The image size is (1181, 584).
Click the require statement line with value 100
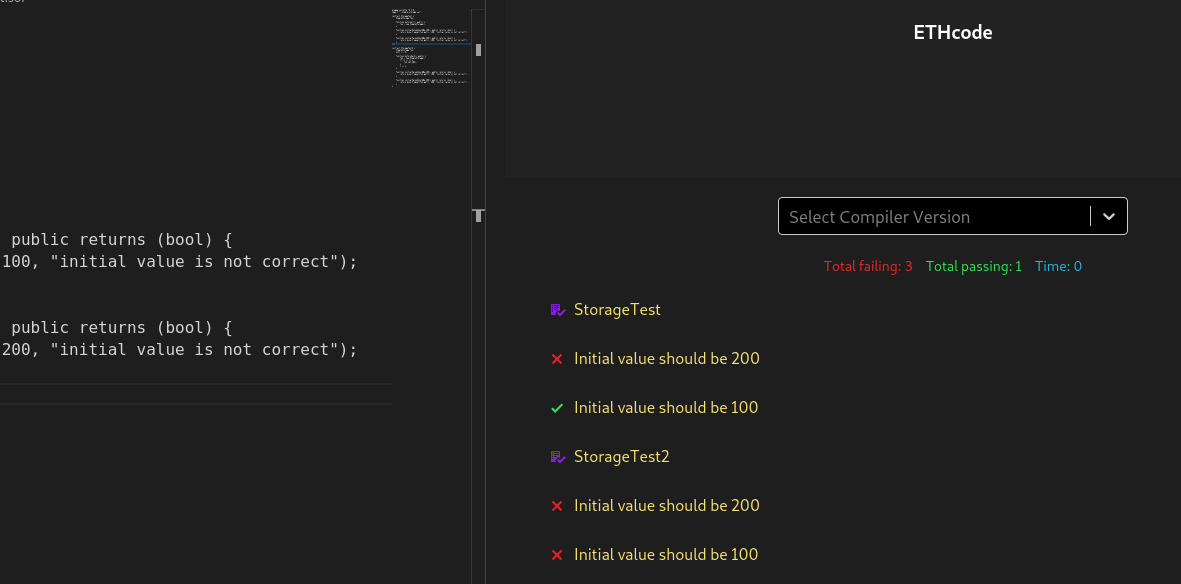180,261
